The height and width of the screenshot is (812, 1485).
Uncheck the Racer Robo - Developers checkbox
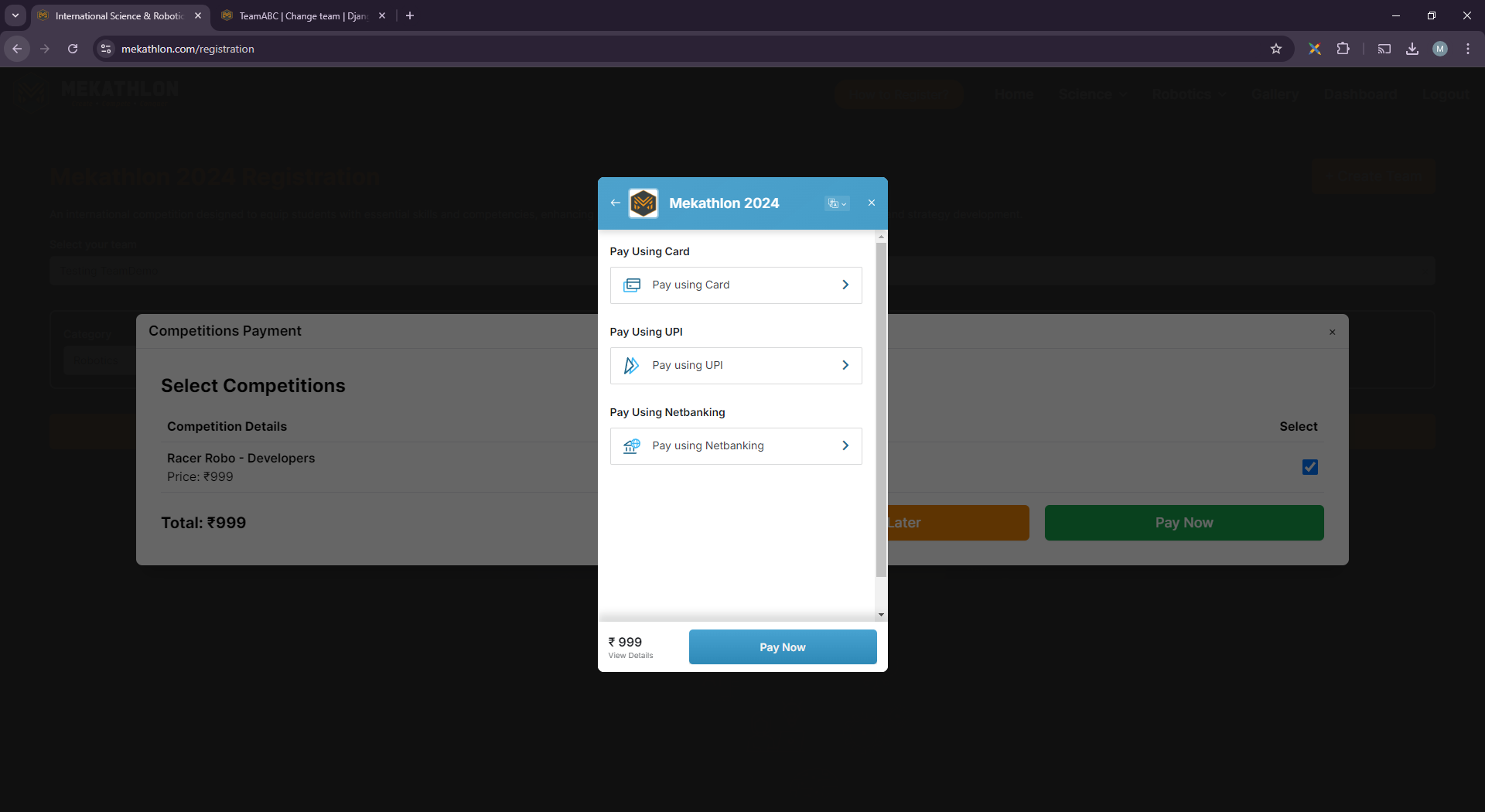[x=1310, y=467]
